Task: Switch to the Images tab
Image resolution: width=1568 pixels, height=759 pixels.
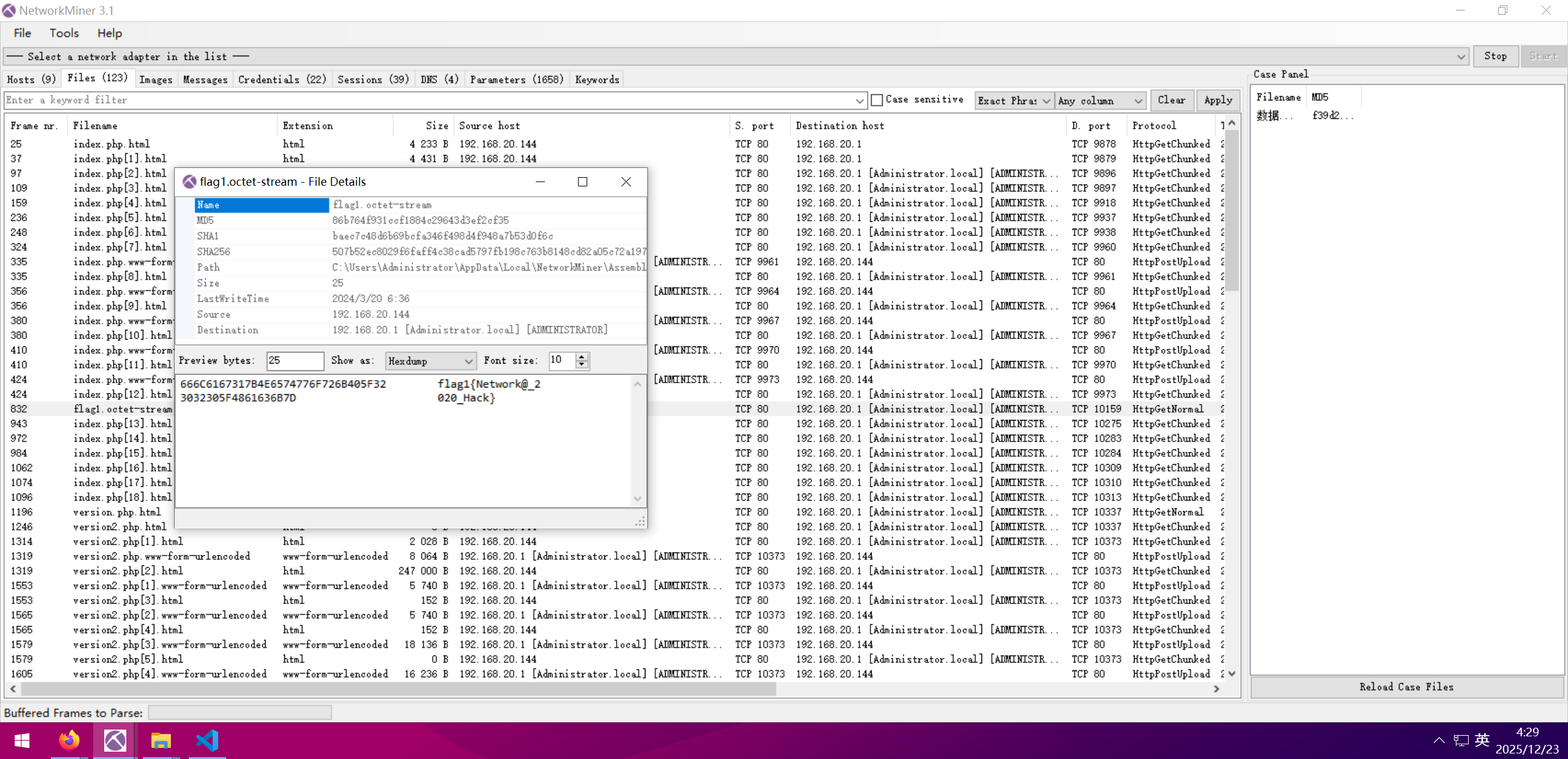Action: click(156, 79)
